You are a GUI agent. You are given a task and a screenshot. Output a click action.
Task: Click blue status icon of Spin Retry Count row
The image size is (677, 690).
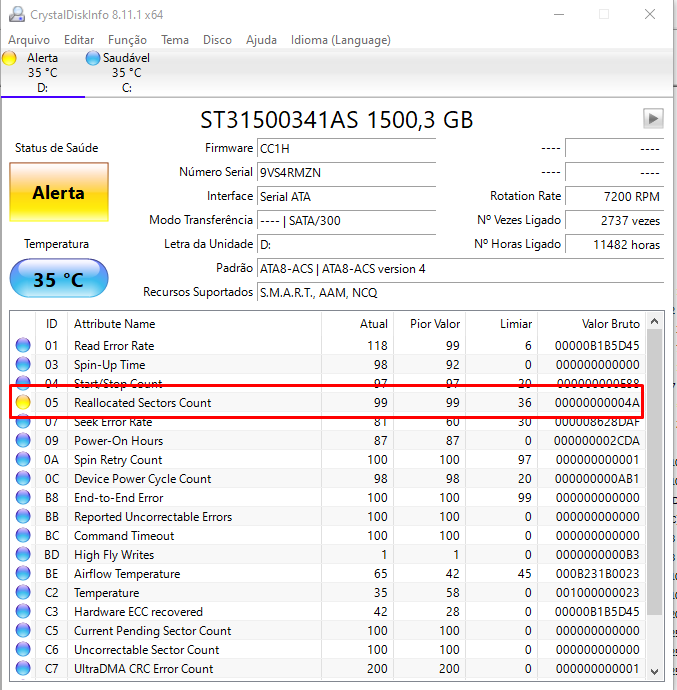23,459
